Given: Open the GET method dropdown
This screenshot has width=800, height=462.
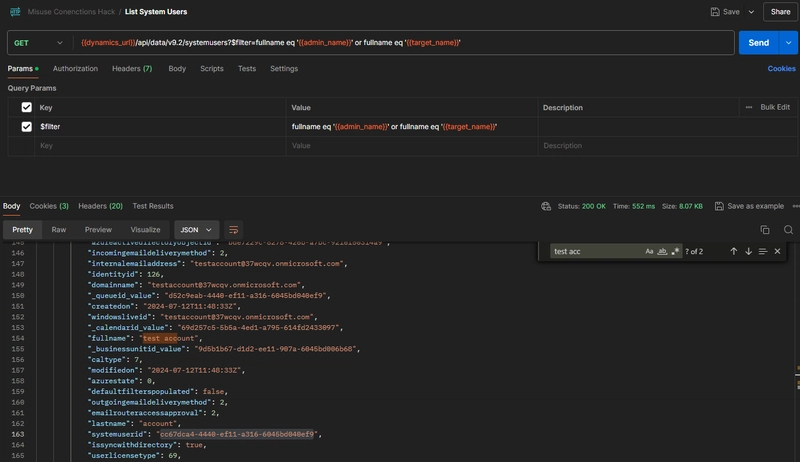Looking at the screenshot, I should point(40,43).
